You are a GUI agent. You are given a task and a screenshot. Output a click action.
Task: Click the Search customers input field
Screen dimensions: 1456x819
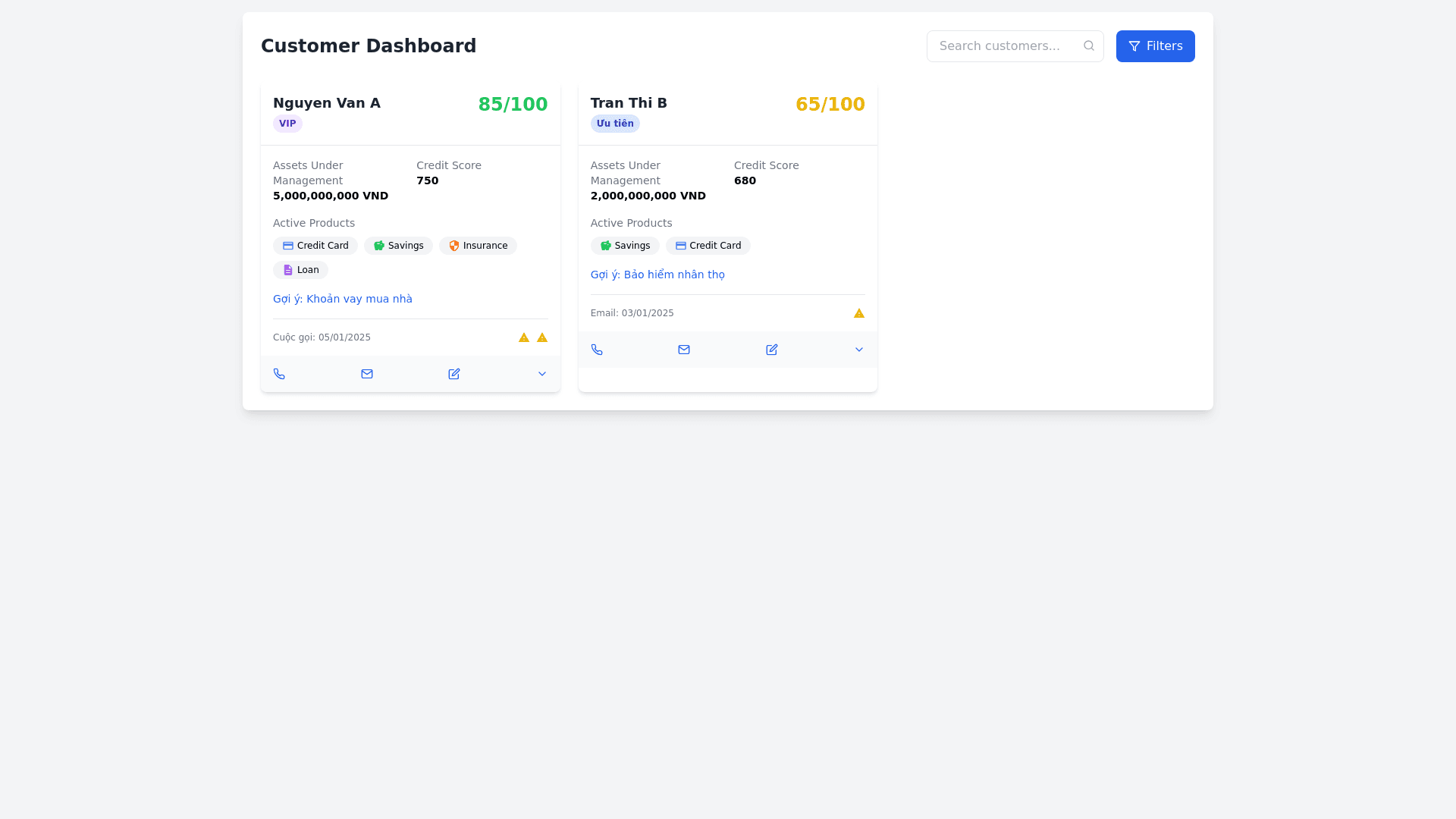(1005, 46)
